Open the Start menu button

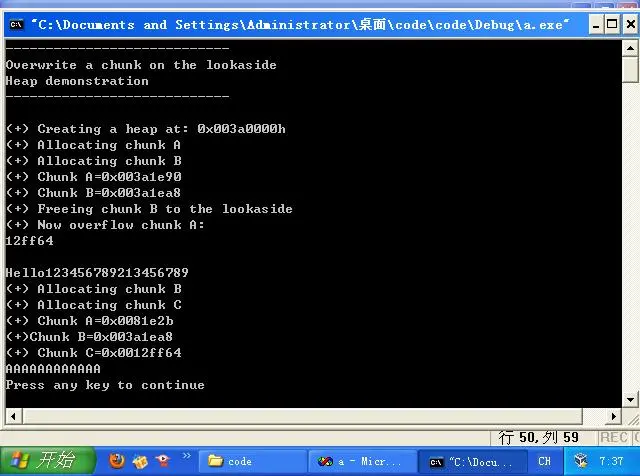click(x=48, y=461)
